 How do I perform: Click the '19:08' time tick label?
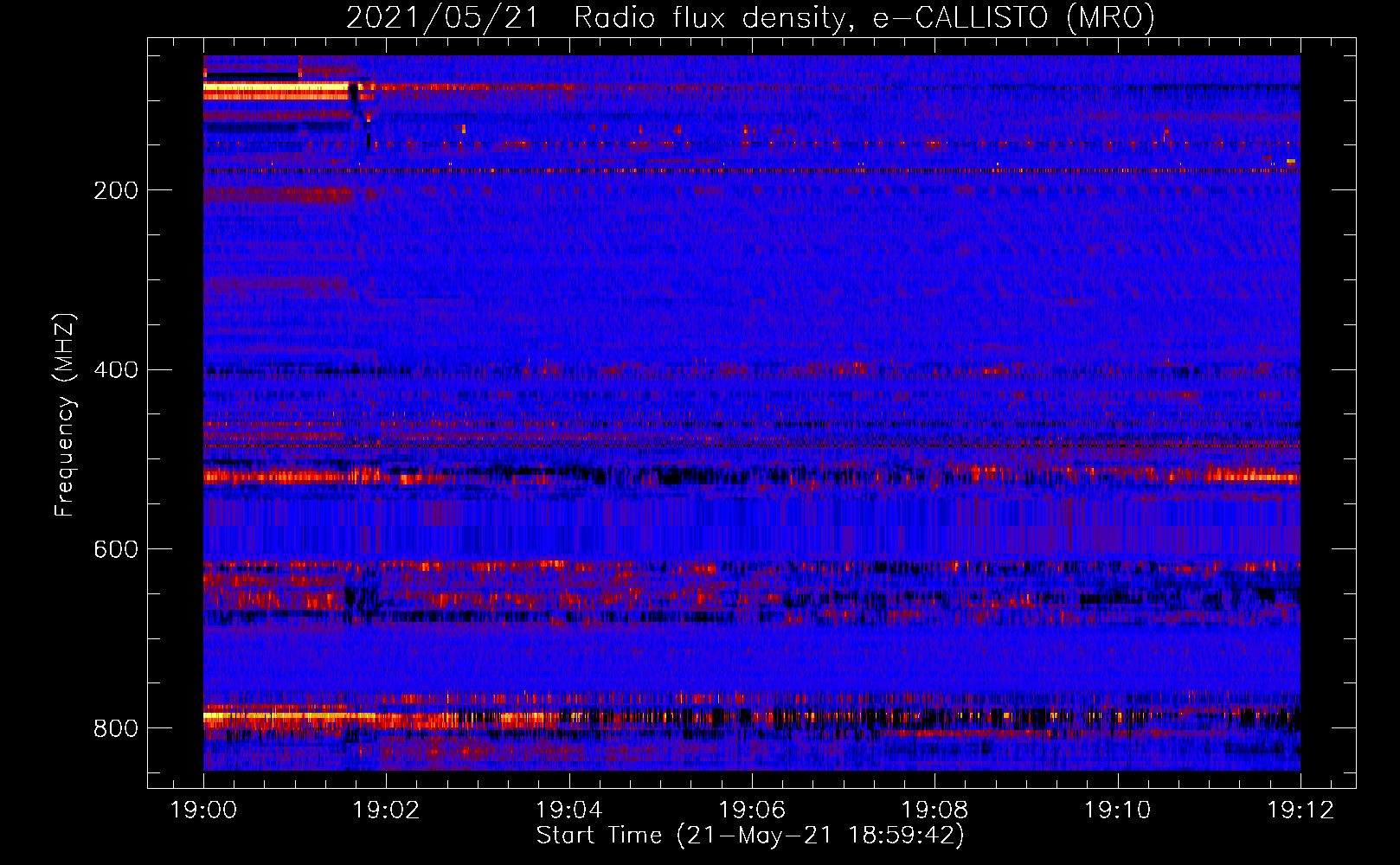click(934, 810)
